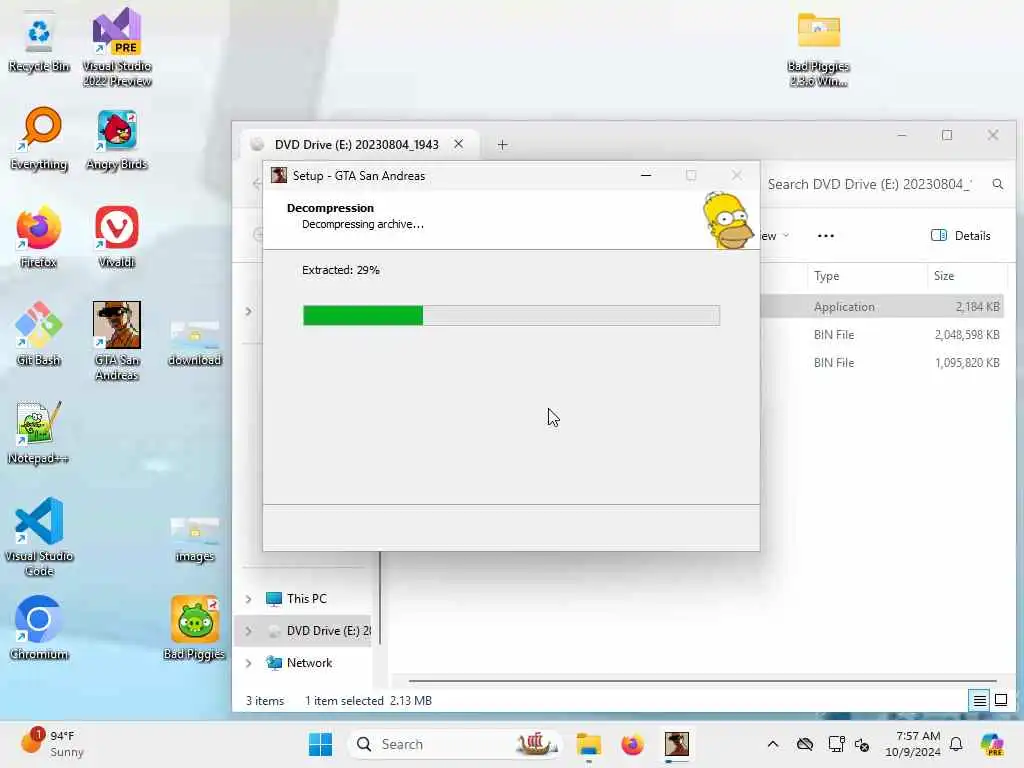Minimize the Setup - GTA San Andreas window
Screen dimensions: 1024x768
[646, 175]
